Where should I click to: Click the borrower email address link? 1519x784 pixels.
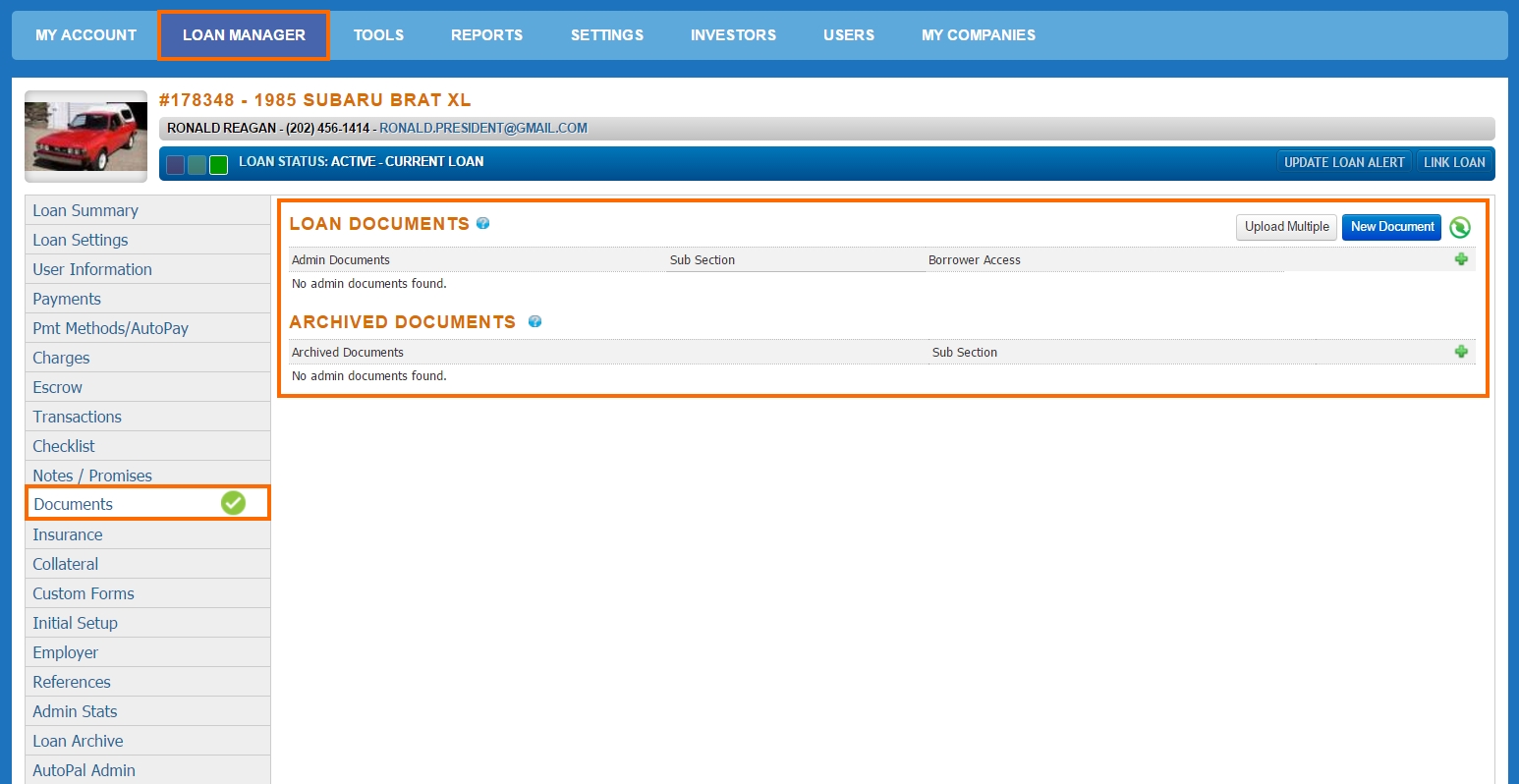(x=483, y=128)
